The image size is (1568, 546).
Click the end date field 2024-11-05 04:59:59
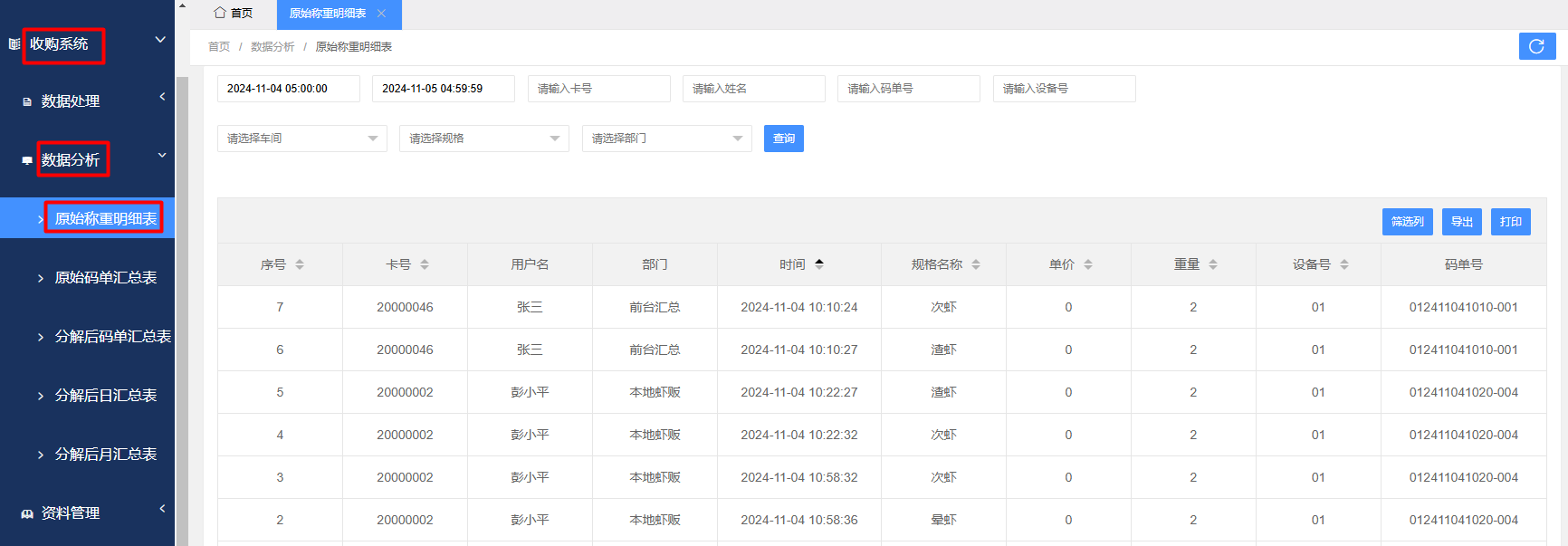tap(444, 89)
